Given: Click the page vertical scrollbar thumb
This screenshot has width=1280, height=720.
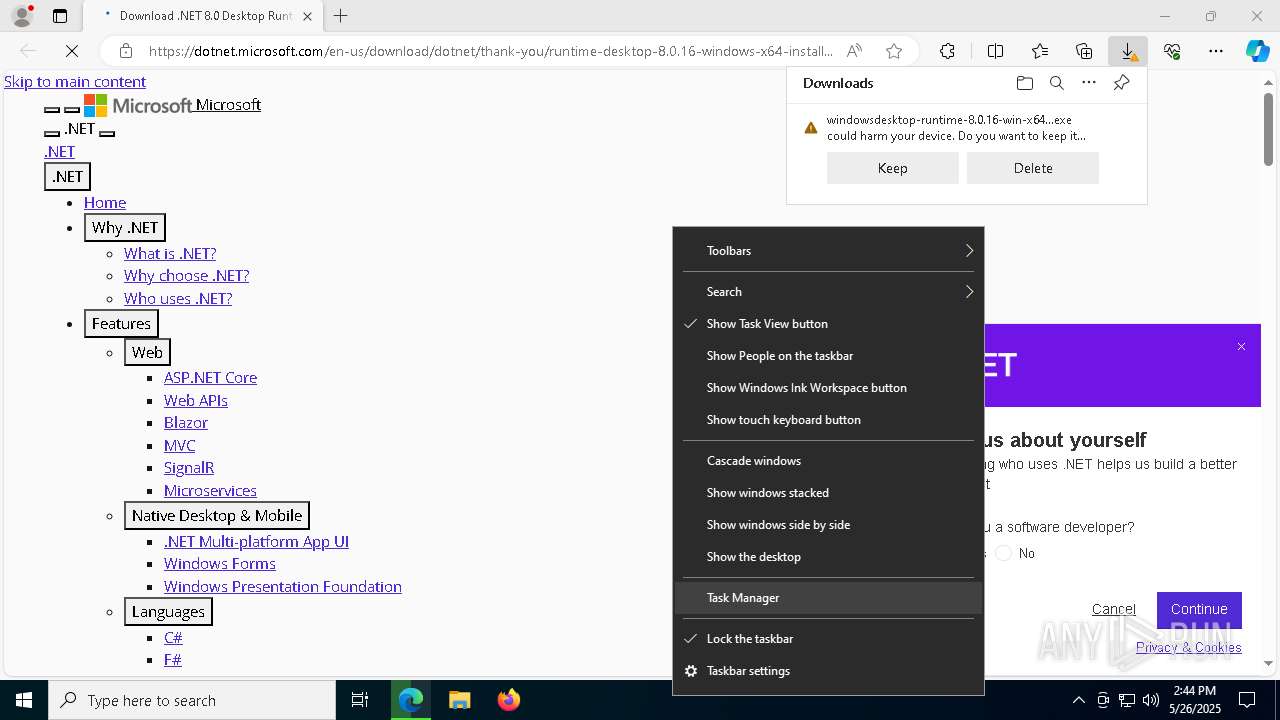Looking at the screenshot, I should point(1268,128).
